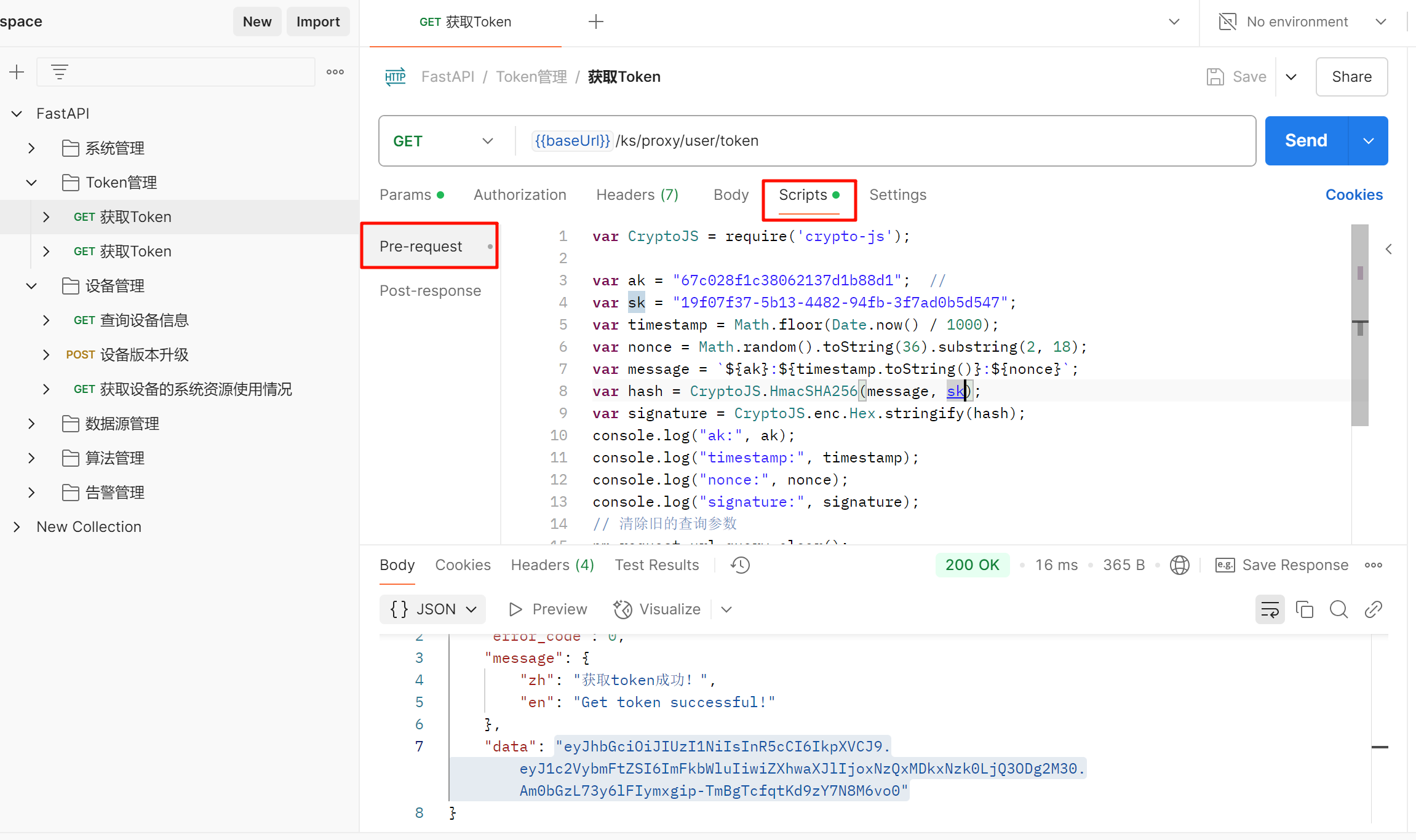This screenshot has height=840, width=1416.
Task: Change the GET method dropdown
Action: pos(443,141)
